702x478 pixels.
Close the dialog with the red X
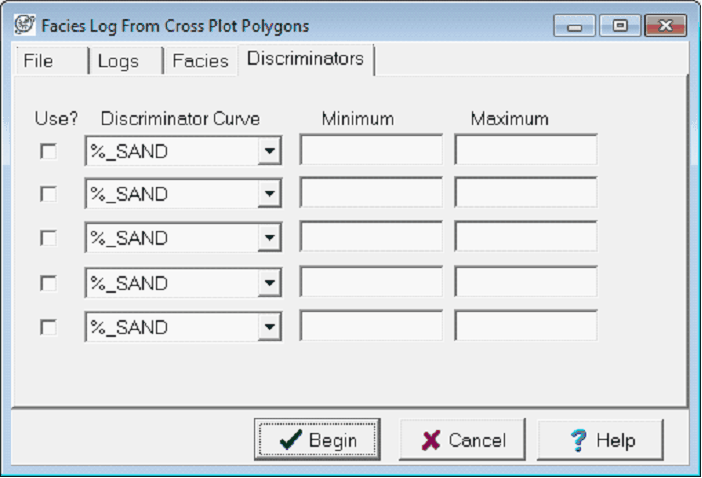(x=664, y=26)
